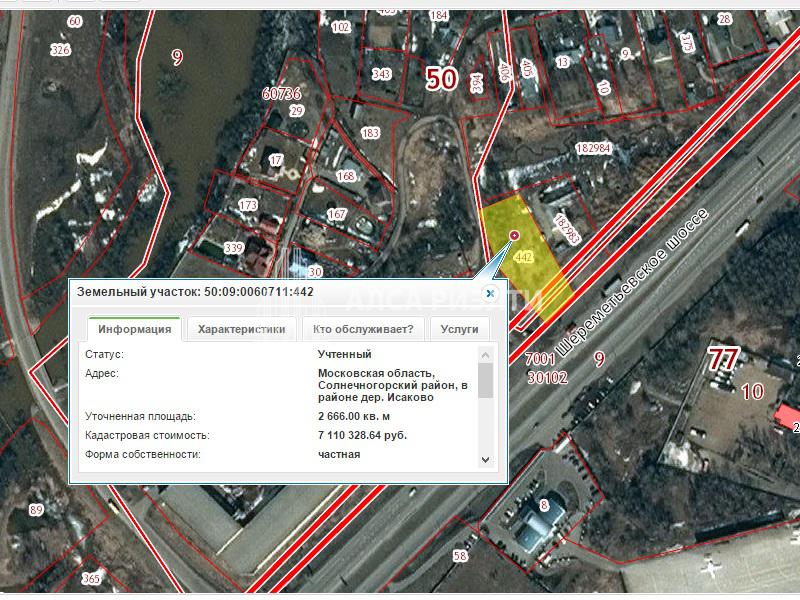Click parcel label 60
The width and height of the screenshot is (800, 600).
click(74, 21)
